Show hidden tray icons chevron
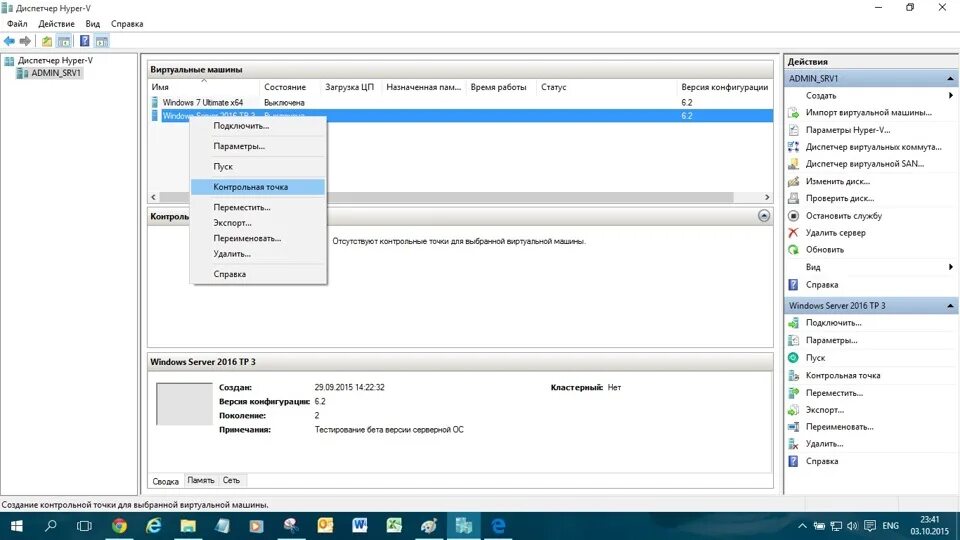Viewport: 960px width, 540px height. click(x=802, y=526)
